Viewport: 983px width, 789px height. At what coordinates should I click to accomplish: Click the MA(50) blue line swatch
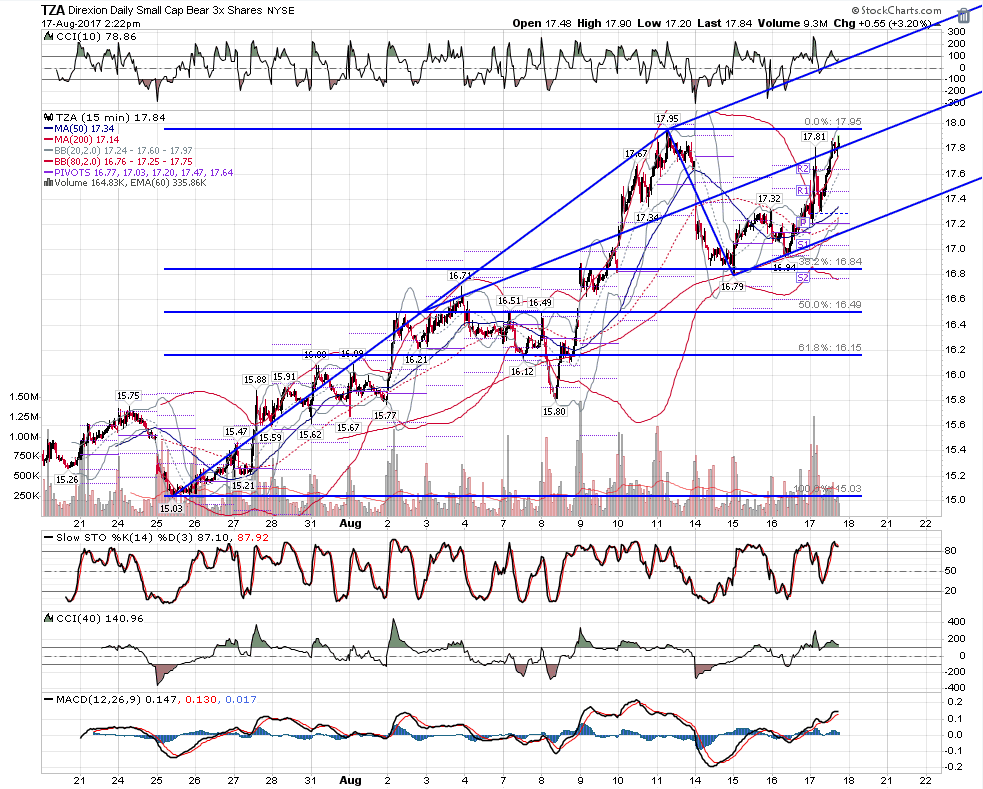[48, 128]
